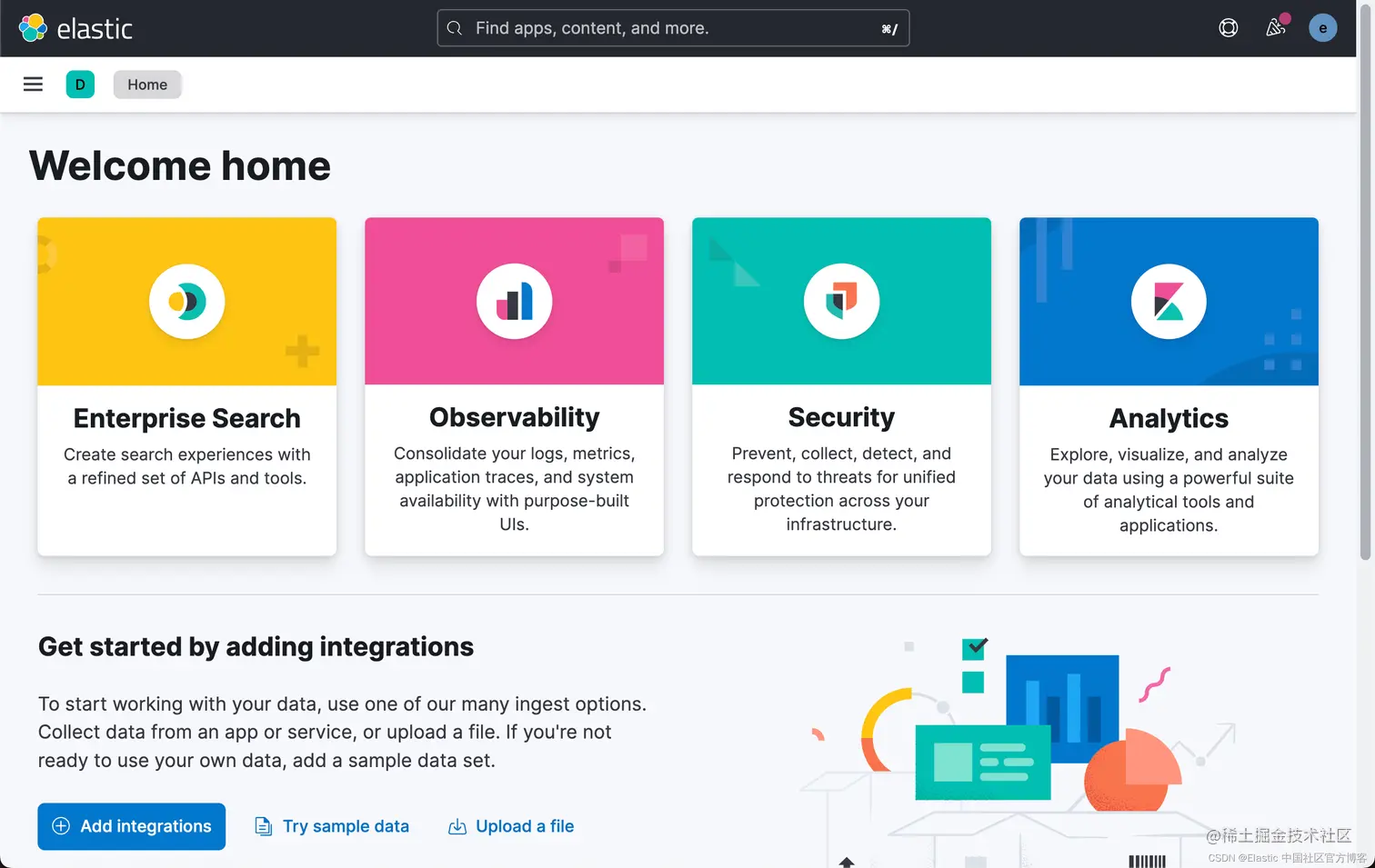Click the page vertical scrollbar
Screen dimensions: 1375x868
1366,282
